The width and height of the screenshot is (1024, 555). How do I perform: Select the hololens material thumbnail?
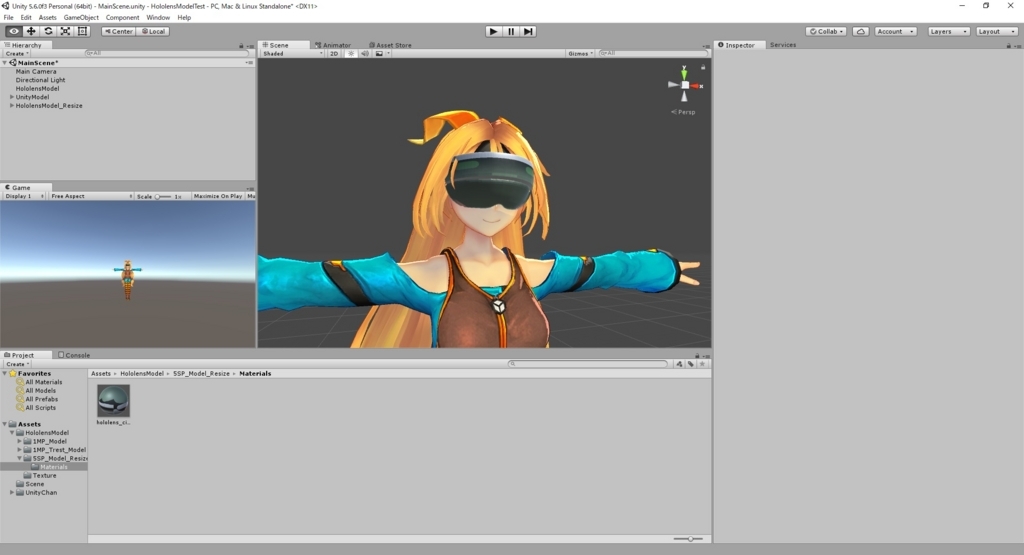pos(114,400)
